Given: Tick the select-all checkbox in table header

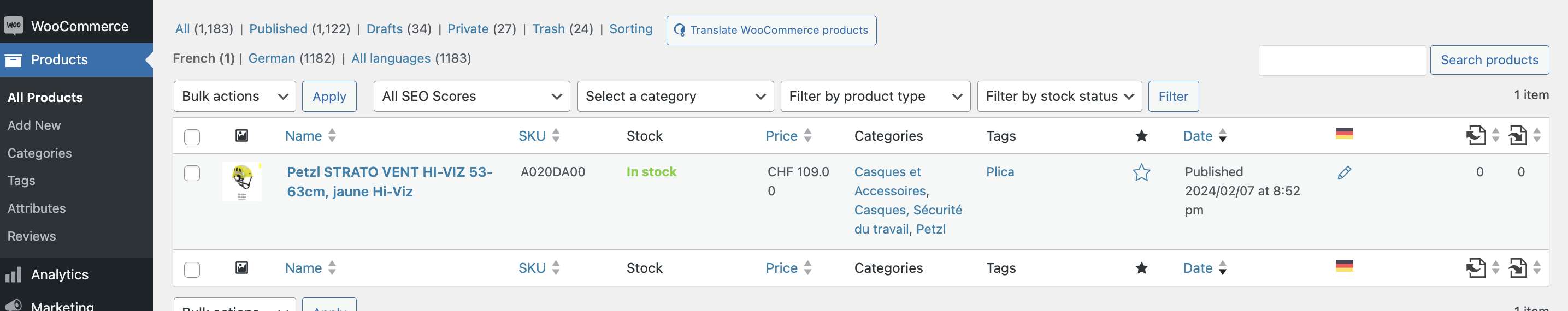Looking at the screenshot, I should tap(192, 136).
